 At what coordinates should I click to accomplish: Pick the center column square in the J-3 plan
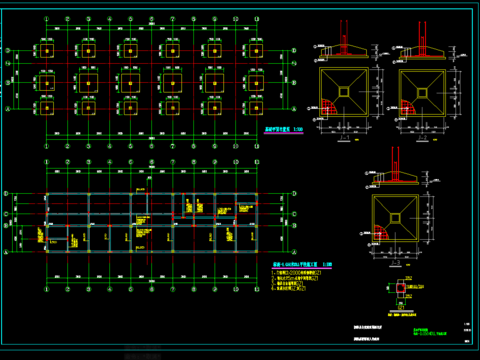pos(395,218)
